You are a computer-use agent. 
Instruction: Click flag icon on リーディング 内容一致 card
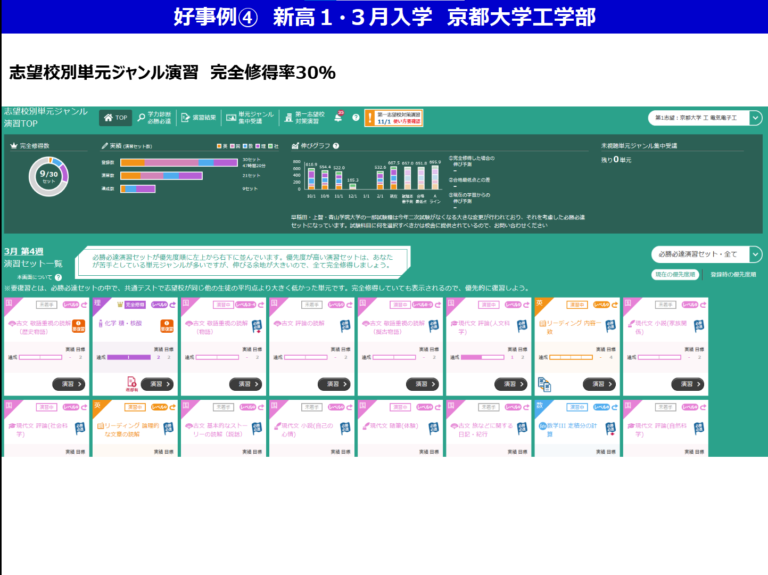tap(611, 326)
